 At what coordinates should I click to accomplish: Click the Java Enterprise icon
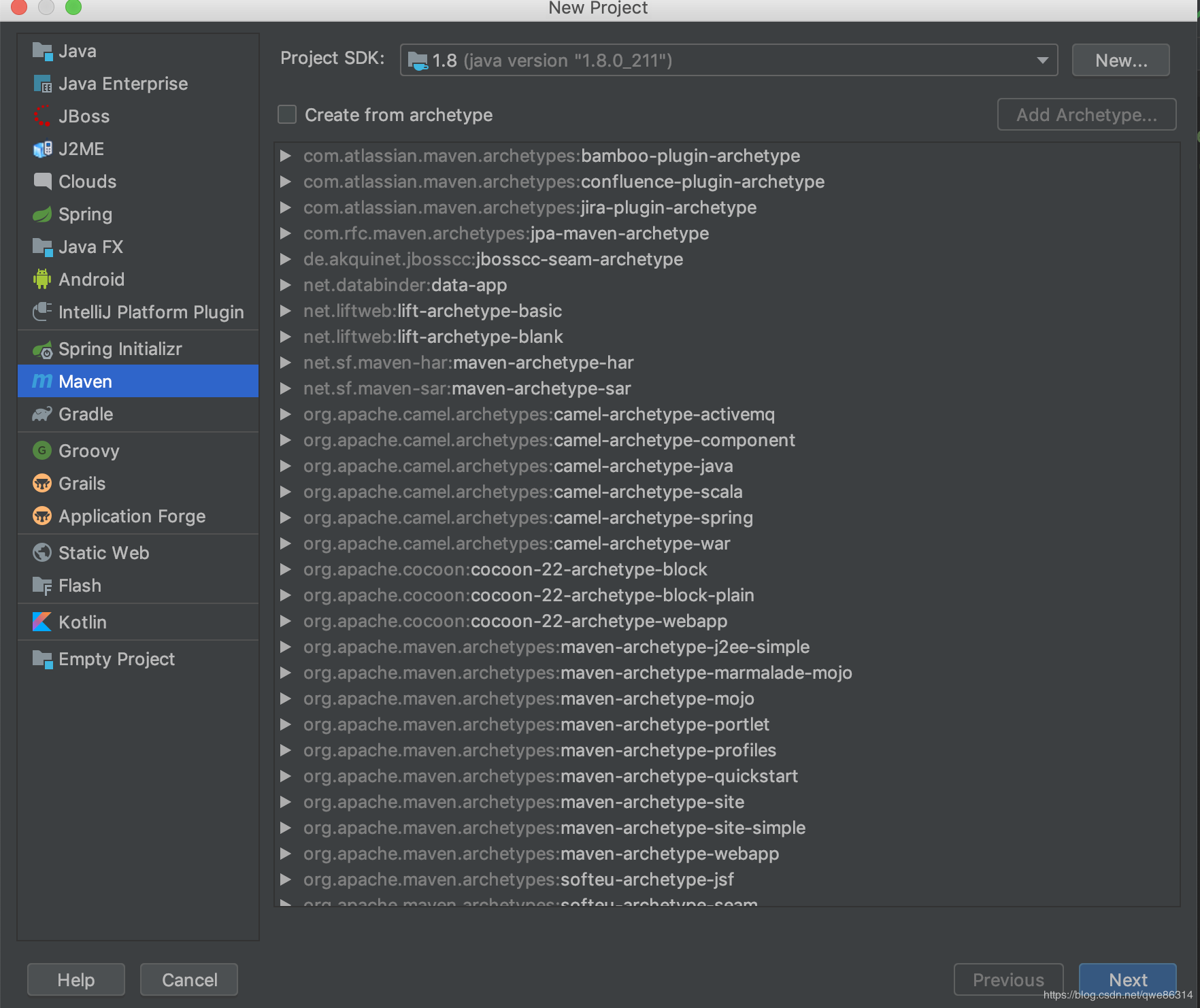(42, 84)
